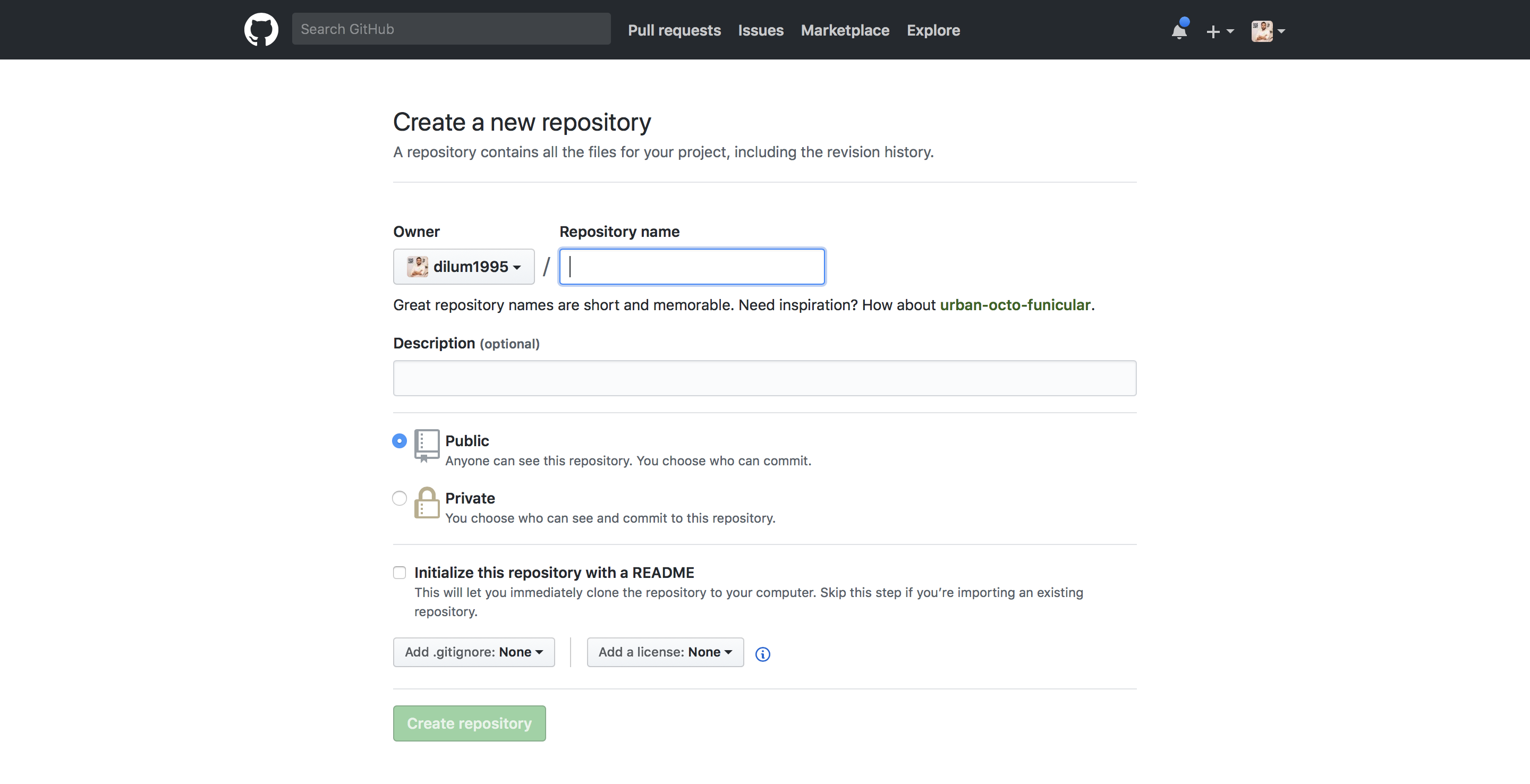Focus the Description text field
The image size is (1530, 784).
click(764, 378)
